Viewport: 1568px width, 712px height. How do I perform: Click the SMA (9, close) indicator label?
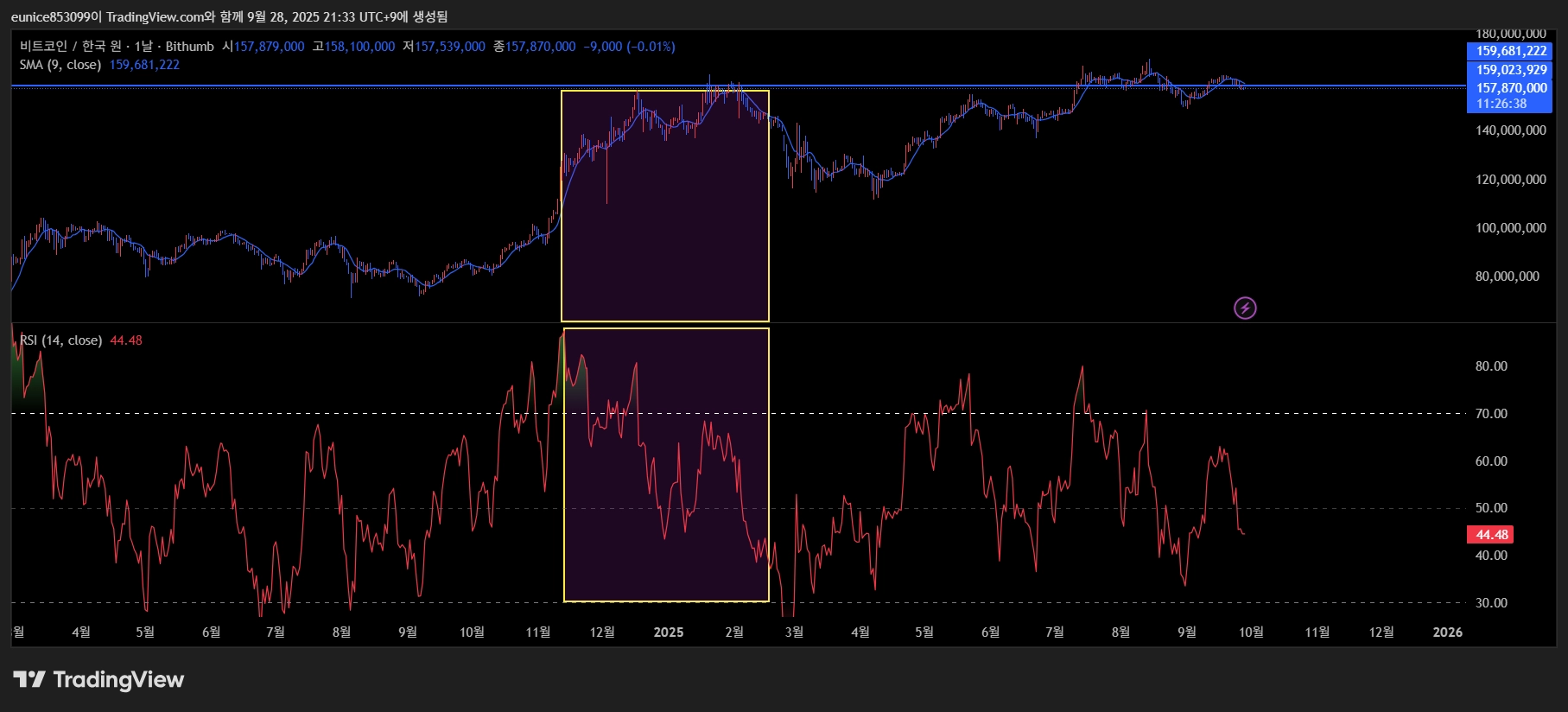point(60,65)
